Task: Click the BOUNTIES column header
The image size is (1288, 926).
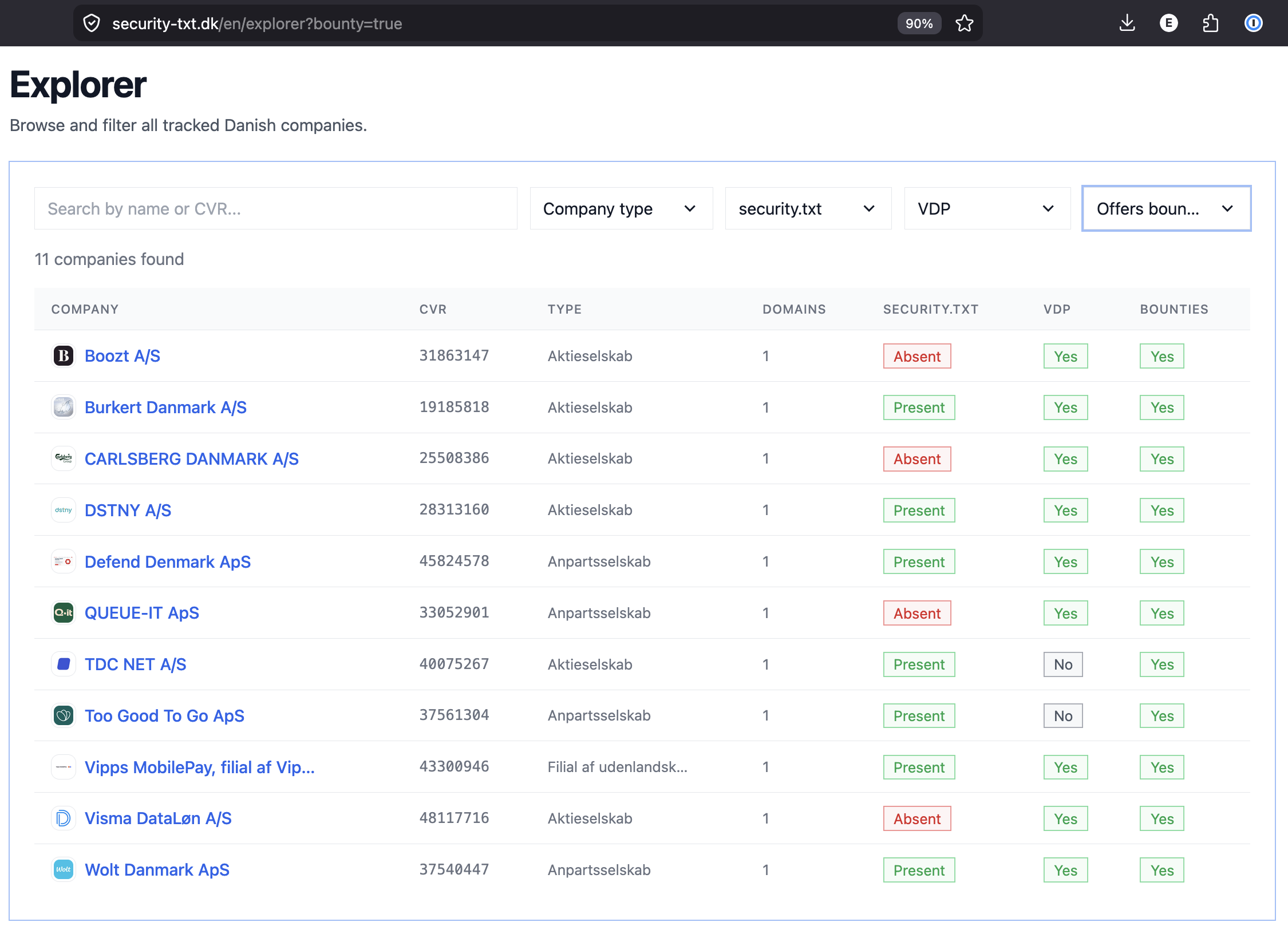Action: tap(1174, 309)
